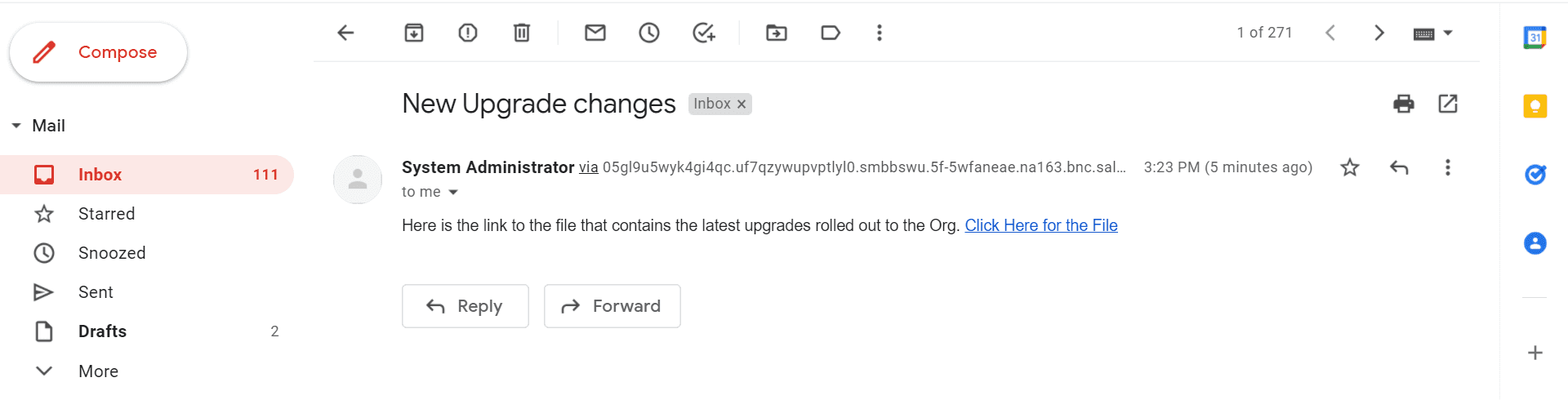Add email to Tasks
The height and width of the screenshot is (400, 1568).
703,33
